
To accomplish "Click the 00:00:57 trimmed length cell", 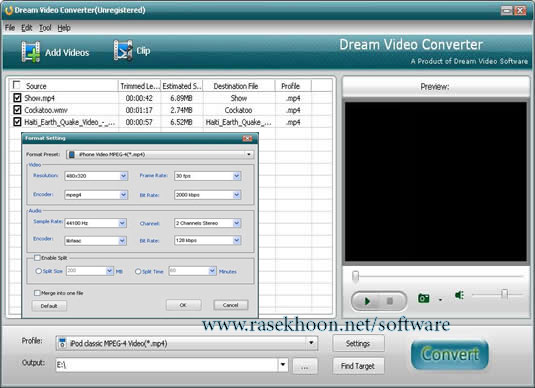I will tap(139, 122).
